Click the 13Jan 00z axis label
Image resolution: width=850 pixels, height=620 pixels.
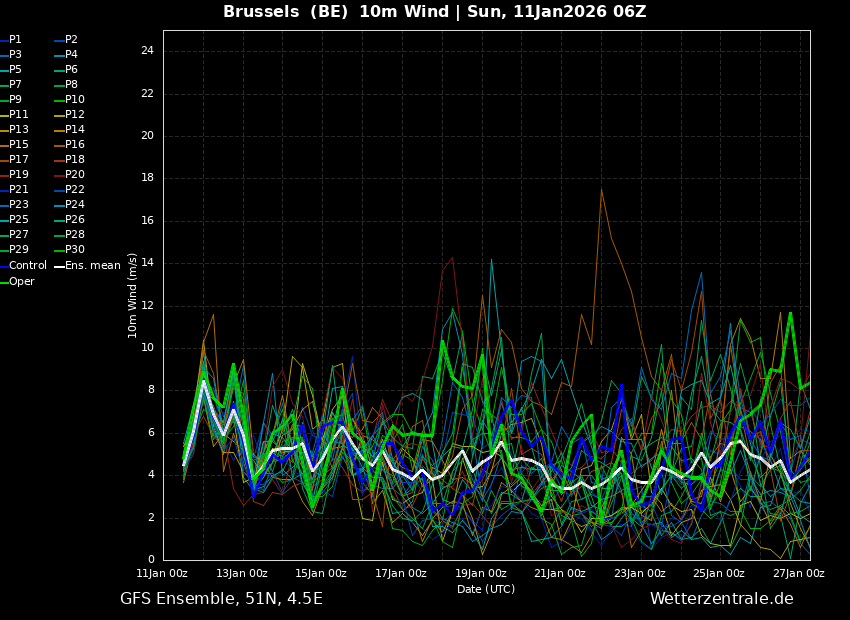[243, 573]
